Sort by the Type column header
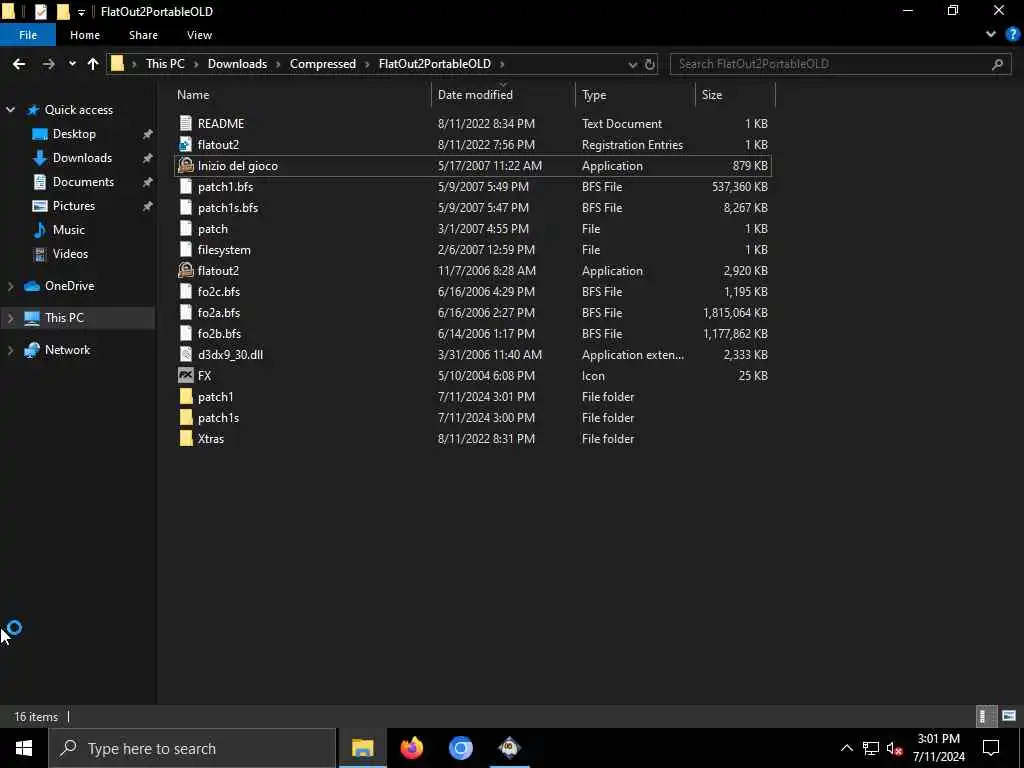This screenshot has height=768, width=1024. coord(594,95)
